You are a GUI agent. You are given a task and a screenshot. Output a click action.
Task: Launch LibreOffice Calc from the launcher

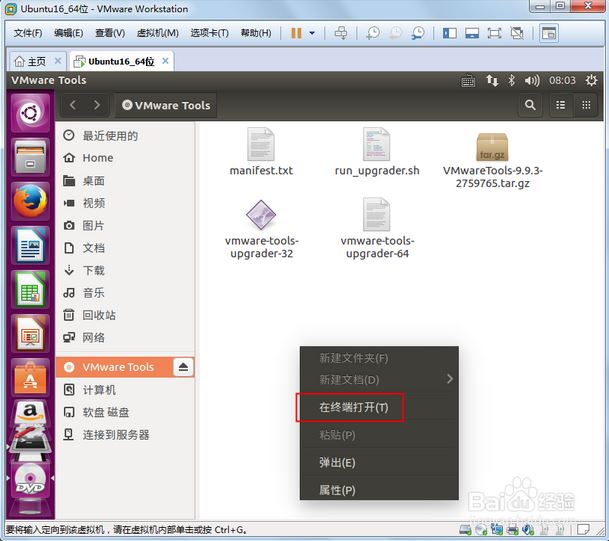pyautogui.click(x=30, y=289)
